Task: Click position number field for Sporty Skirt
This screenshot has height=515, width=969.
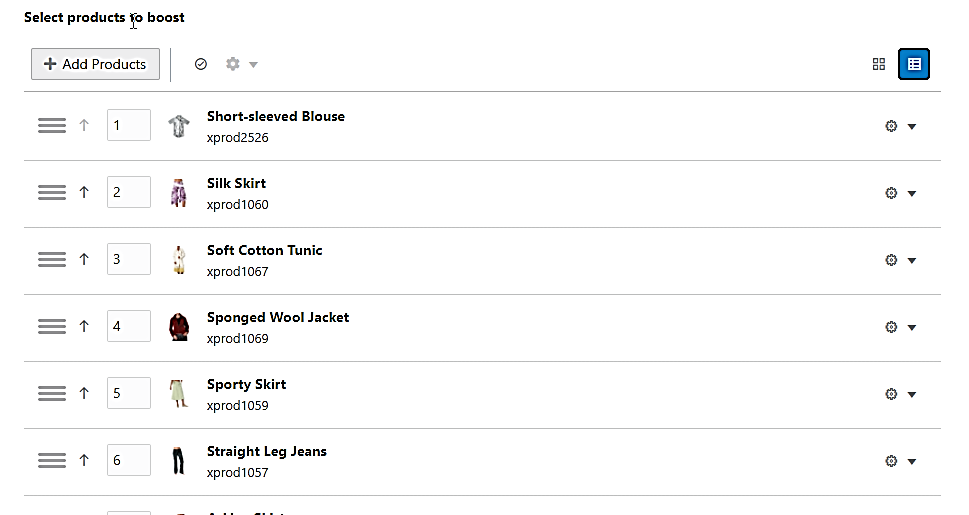Action: coord(129,393)
